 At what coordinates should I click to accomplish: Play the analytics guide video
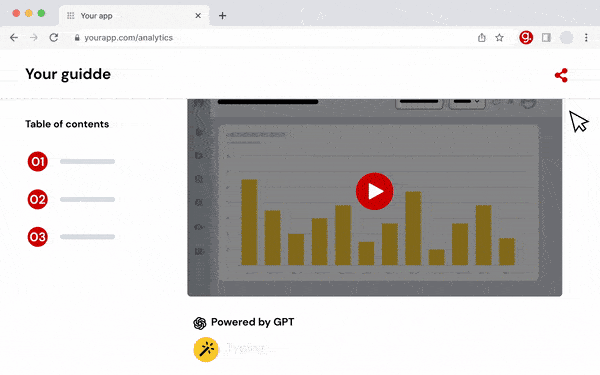coord(374,191)
